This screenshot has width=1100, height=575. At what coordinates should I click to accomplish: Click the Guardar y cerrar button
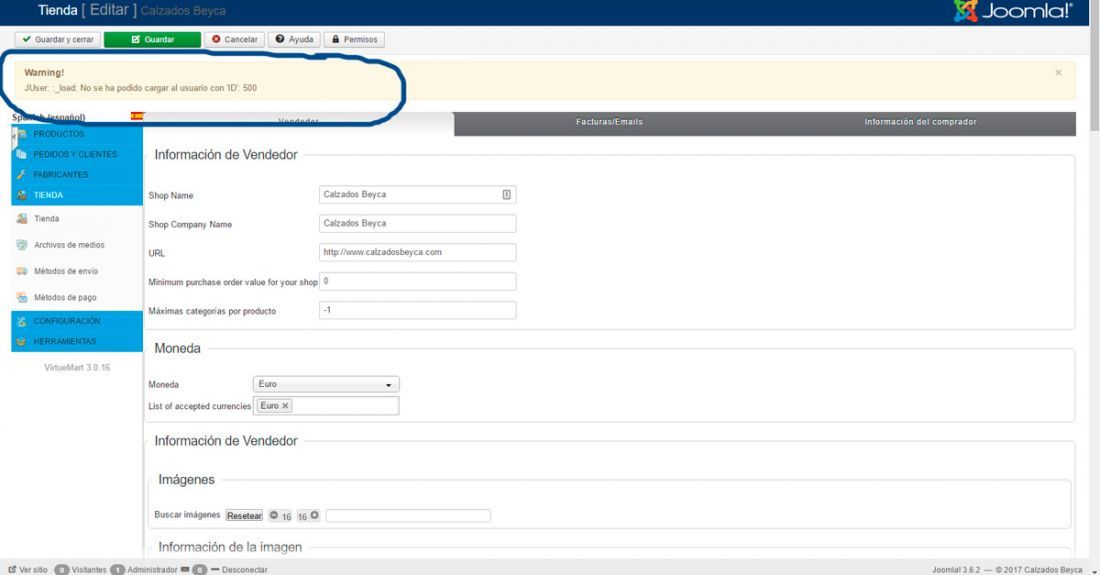click(58, 39)
